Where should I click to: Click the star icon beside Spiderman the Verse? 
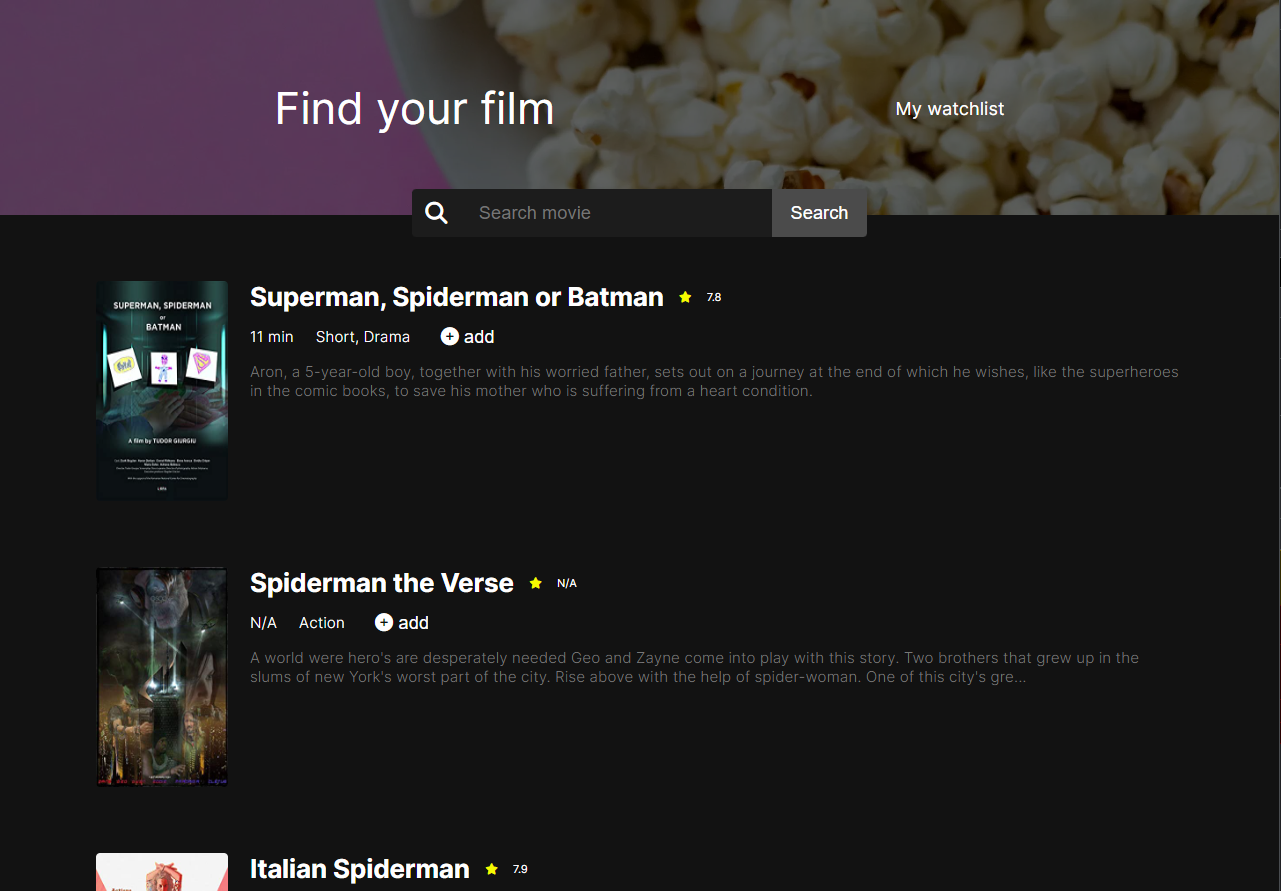[x=536, y=583]
